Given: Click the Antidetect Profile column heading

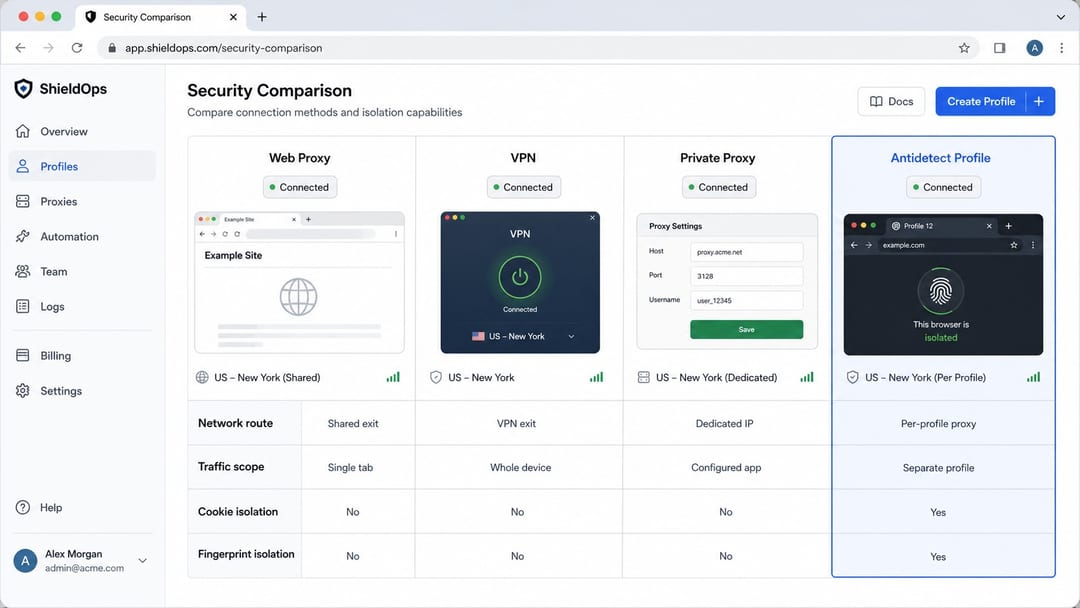Looking at the screenshot, I should (x=940, y=158).
